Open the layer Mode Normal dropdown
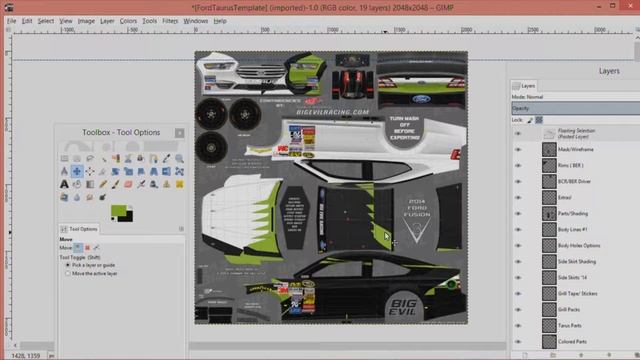The height and width of the screenshot is (360, 640). (576, 97)
